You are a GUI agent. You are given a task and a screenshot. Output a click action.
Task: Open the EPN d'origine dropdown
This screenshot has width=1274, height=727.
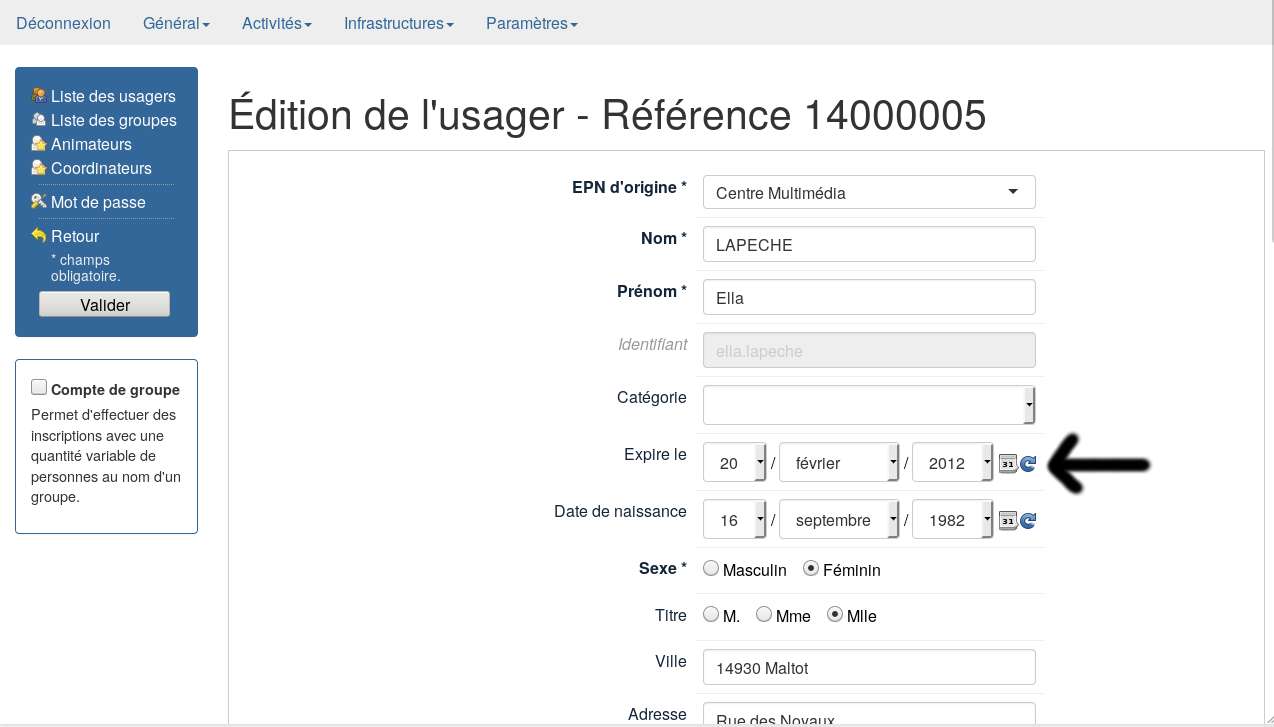point(868,192)
